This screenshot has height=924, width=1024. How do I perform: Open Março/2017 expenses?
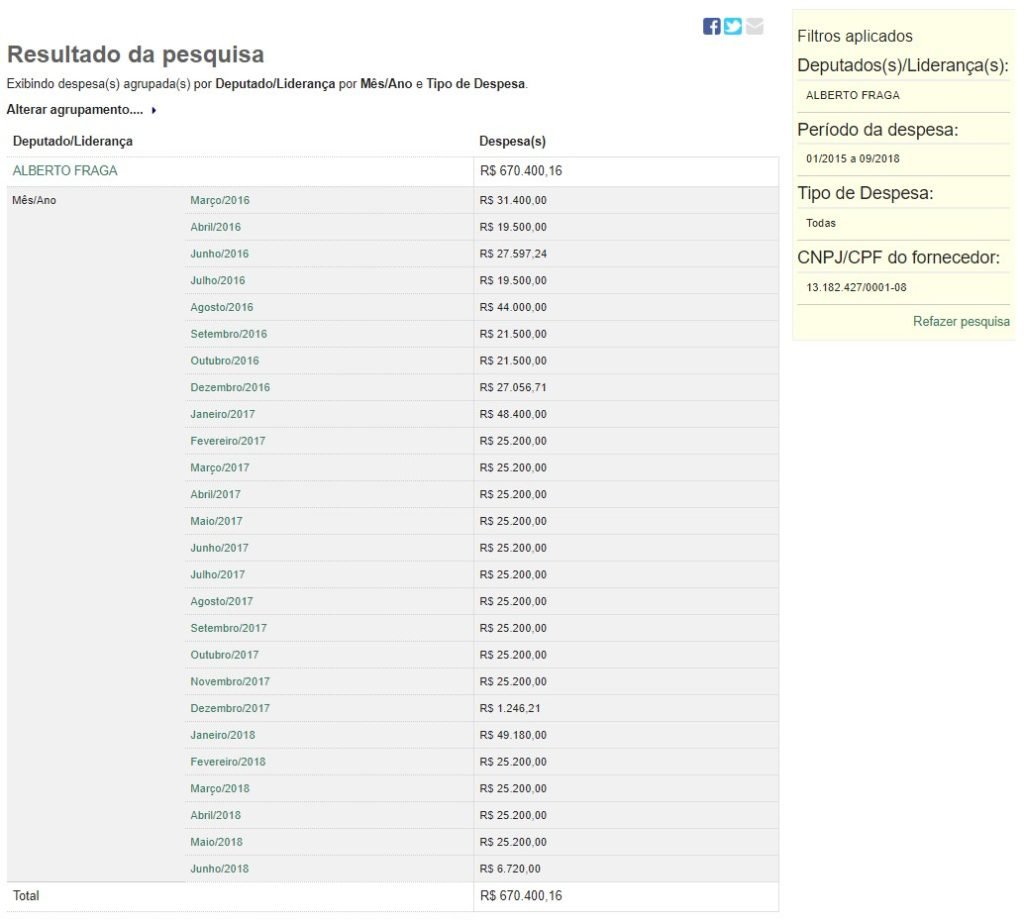[x=219, y=468]
